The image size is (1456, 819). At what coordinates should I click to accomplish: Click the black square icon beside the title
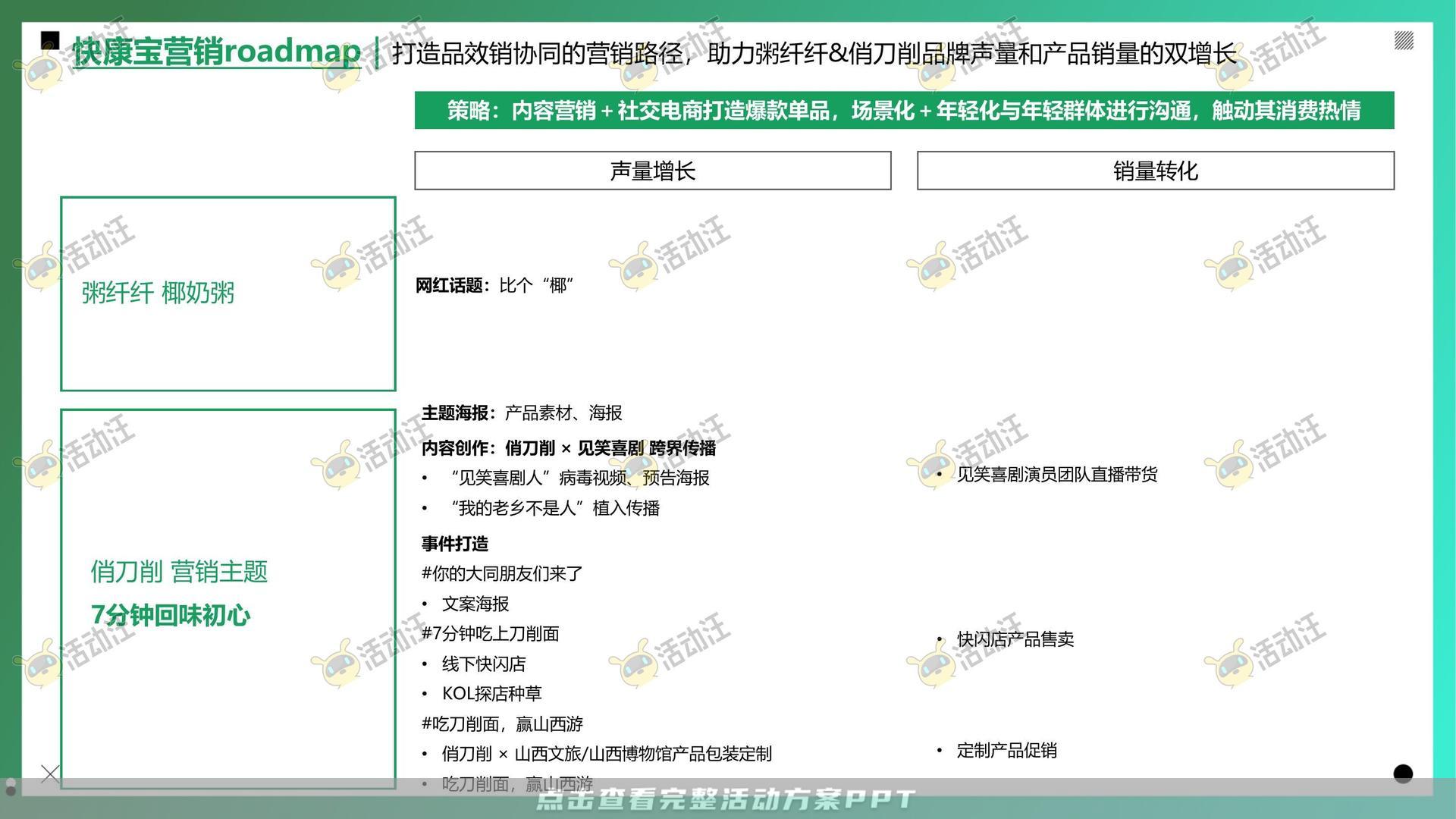(x=50, y=40)
